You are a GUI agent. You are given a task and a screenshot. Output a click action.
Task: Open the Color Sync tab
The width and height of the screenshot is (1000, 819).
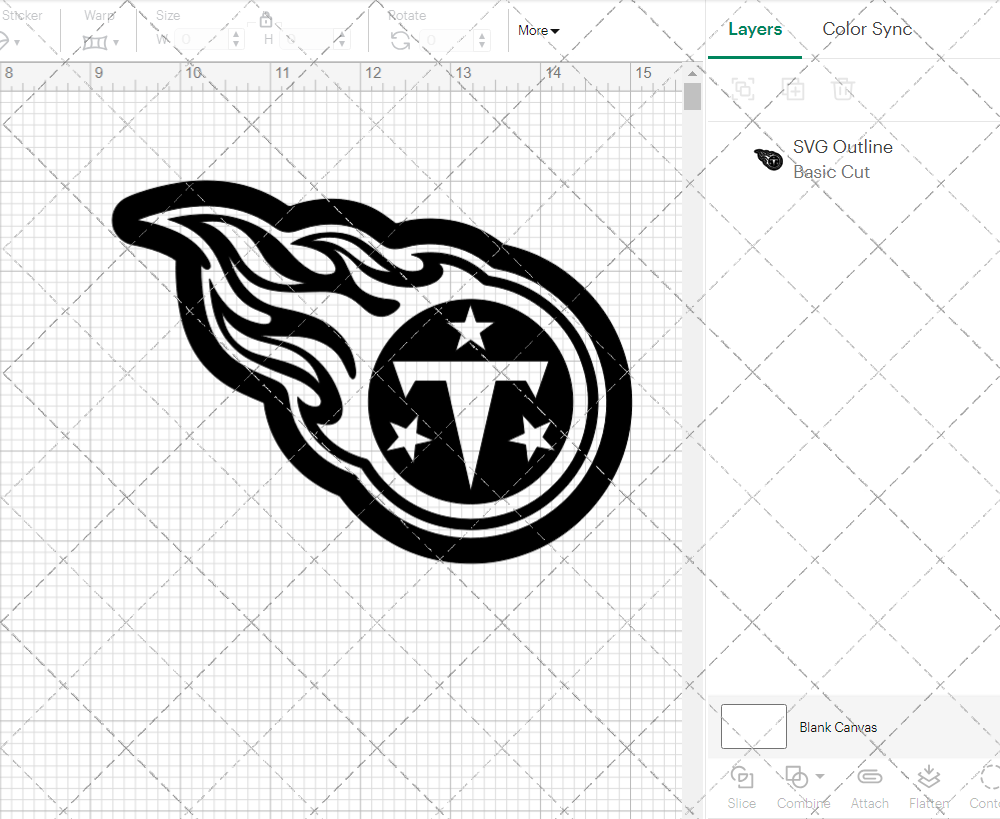click(867, 29)
